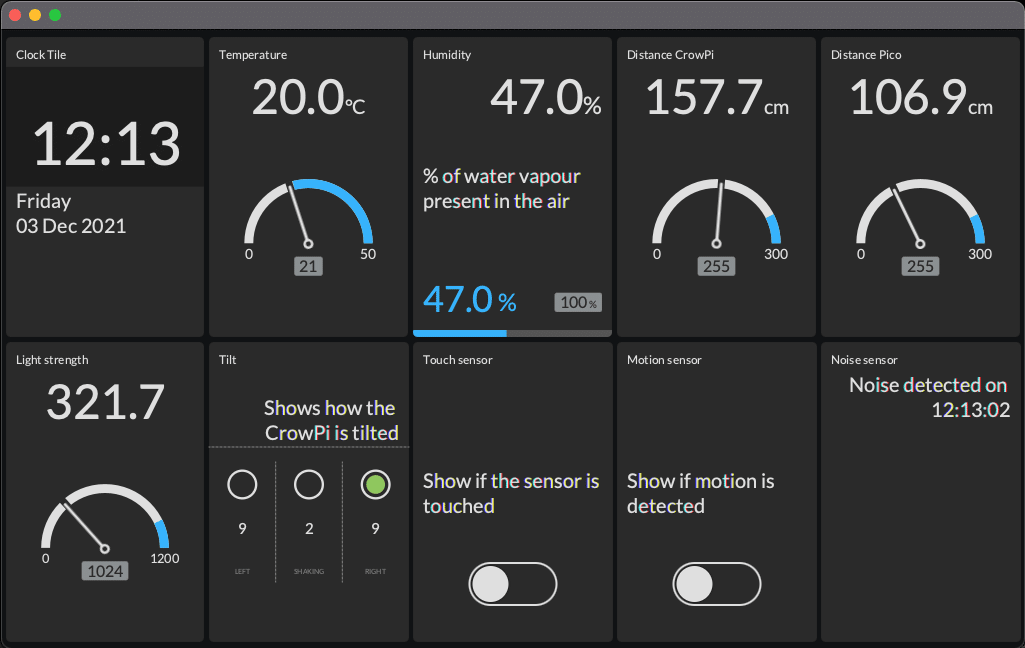Toggle the Touch sensor switch
This screenshot has width=1025, height=648.
[x=512, y=584]
